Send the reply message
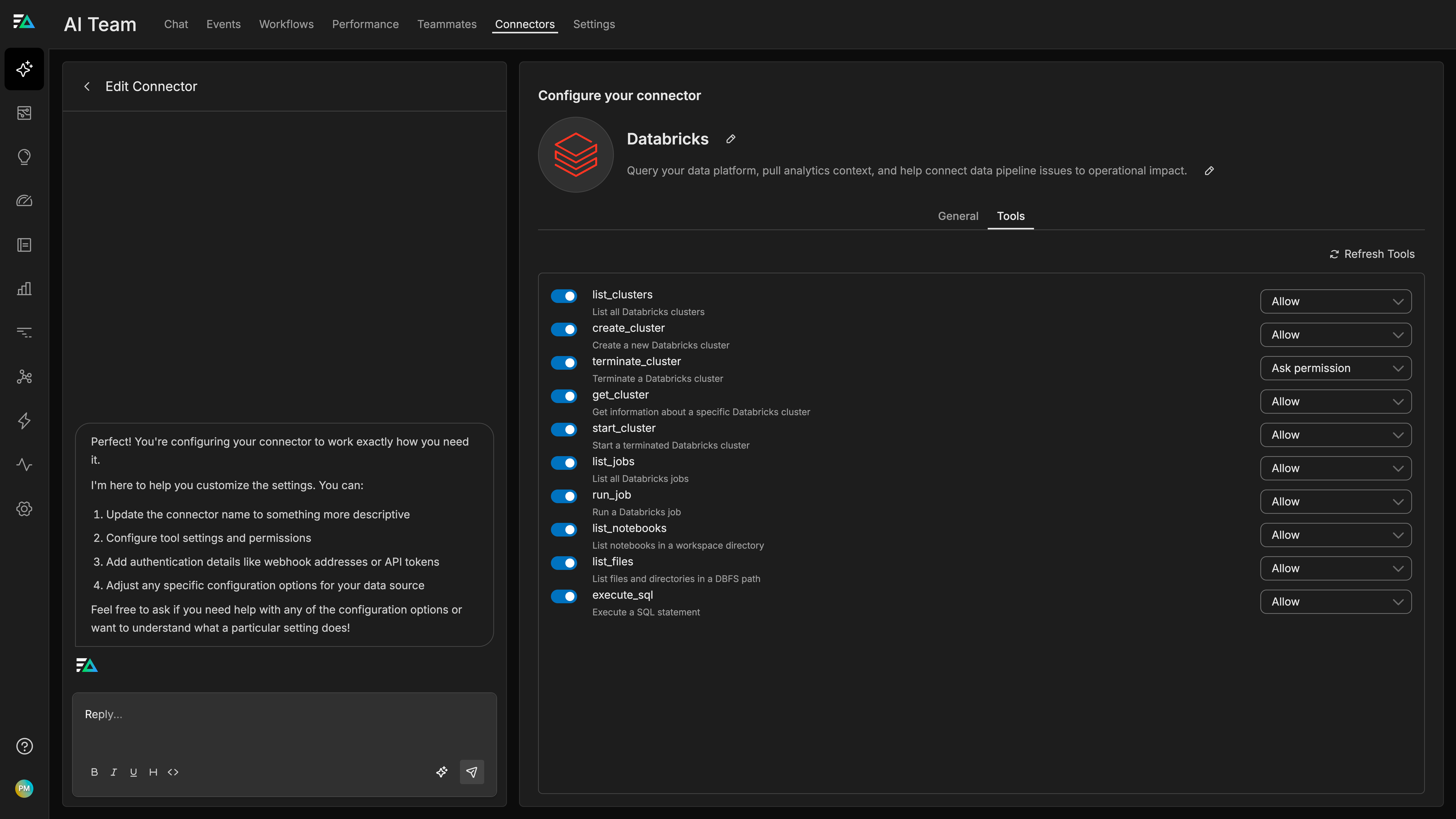Screen dimensions: 1456x819 point(472,772)
